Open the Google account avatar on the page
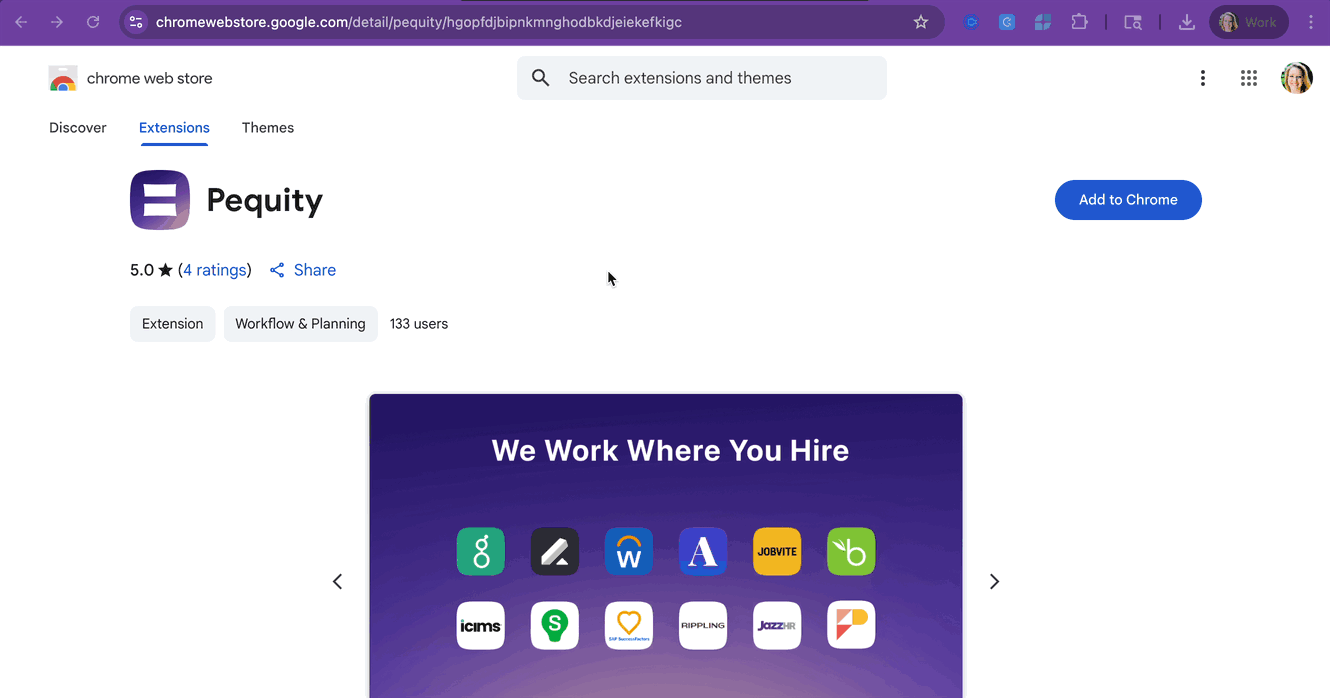The image size is (1330, 698). [x=1297, y=78]
